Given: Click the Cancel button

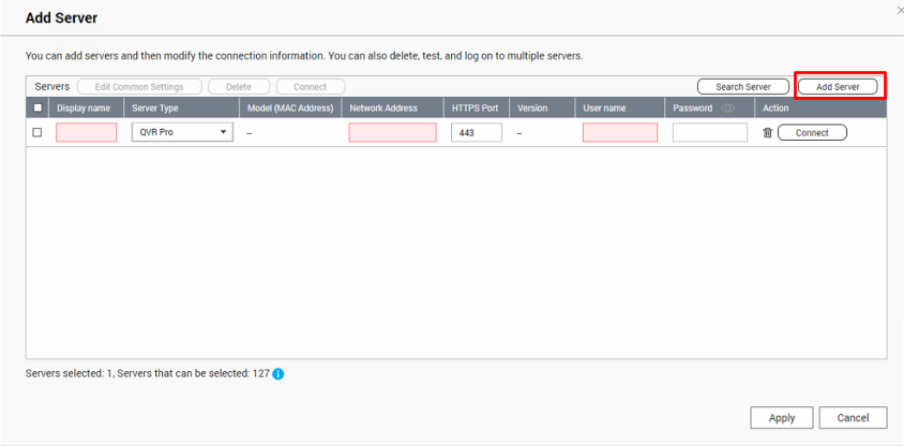Looking at the screenshot, I should 853,418.
